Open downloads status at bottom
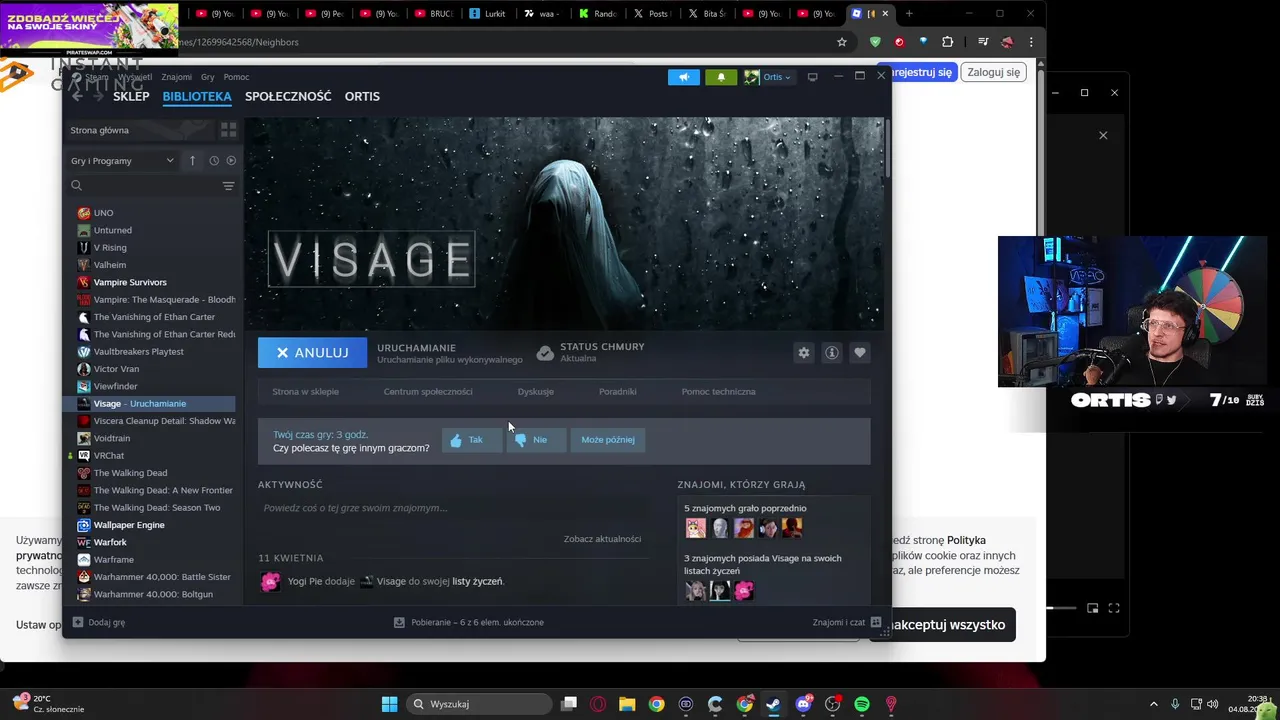This screenshot has height=720, width=1280. pyautogui.click(x=469, y=622)
